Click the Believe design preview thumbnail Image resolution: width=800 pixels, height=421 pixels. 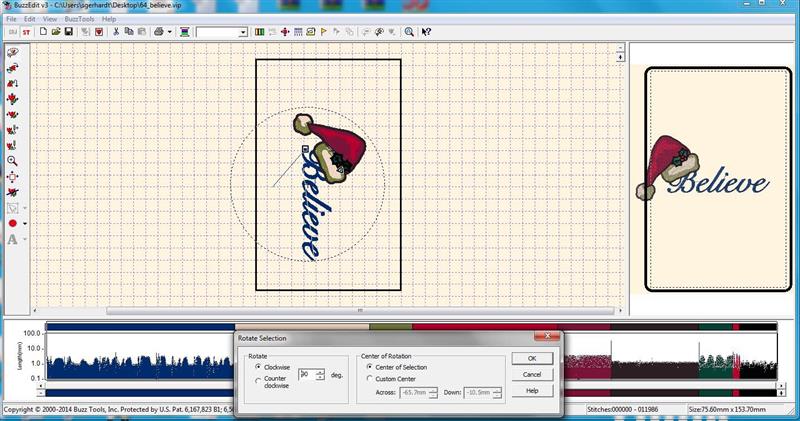[x=718, y=180]
